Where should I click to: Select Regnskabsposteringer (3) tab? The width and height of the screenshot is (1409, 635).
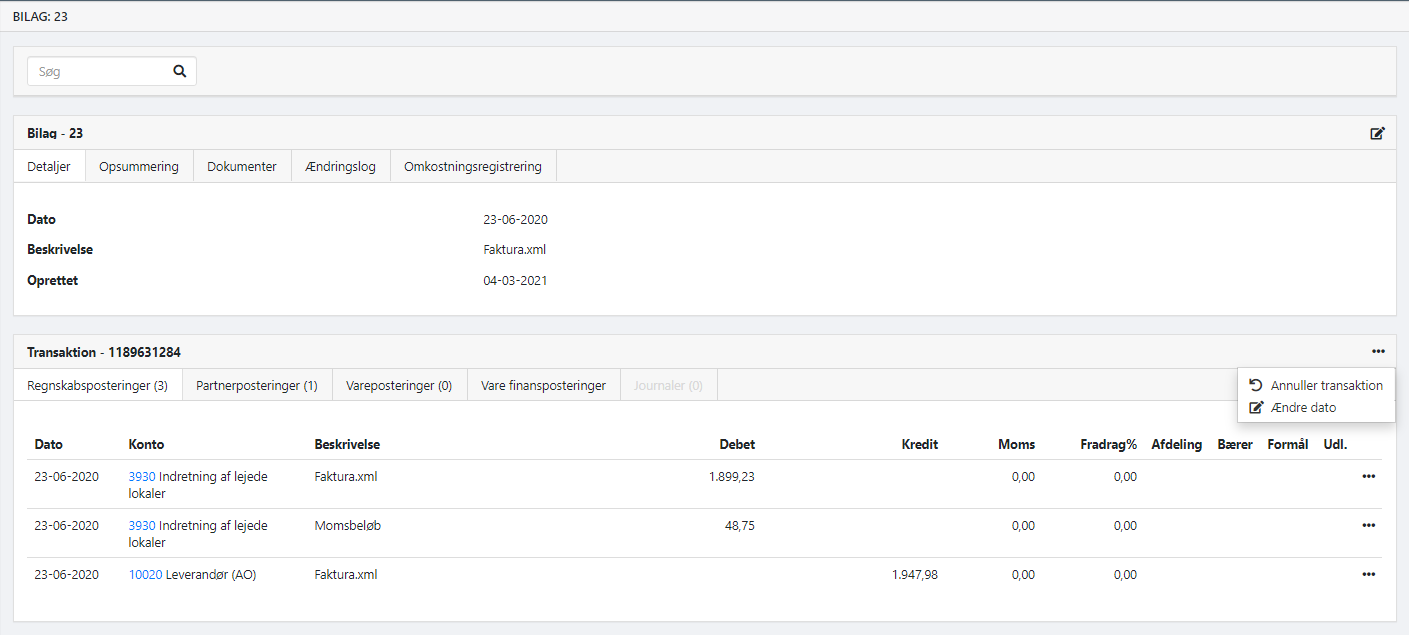pyautogui.click(x=98, y=385)
